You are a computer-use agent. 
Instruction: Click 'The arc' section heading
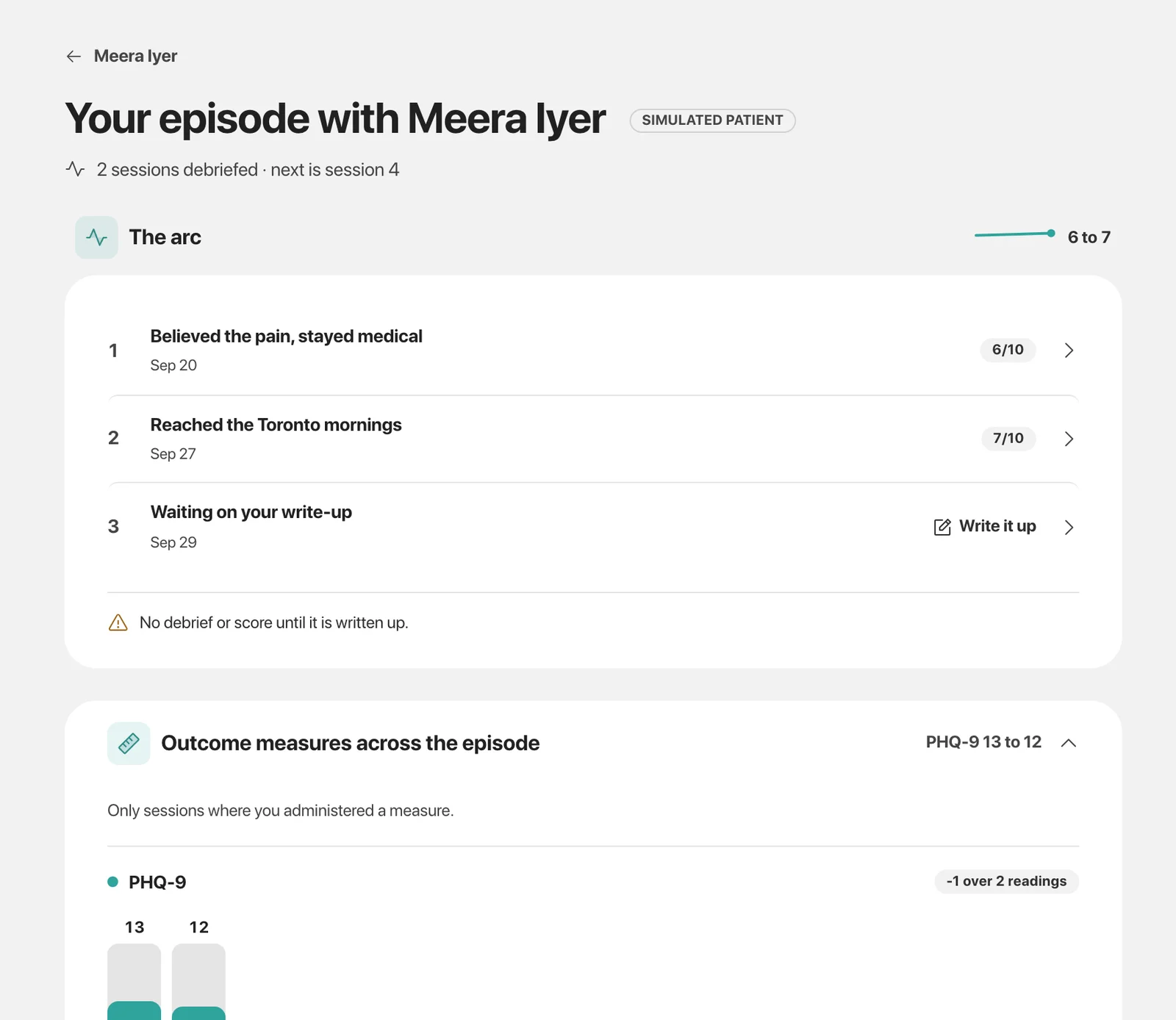coord(165,237)
